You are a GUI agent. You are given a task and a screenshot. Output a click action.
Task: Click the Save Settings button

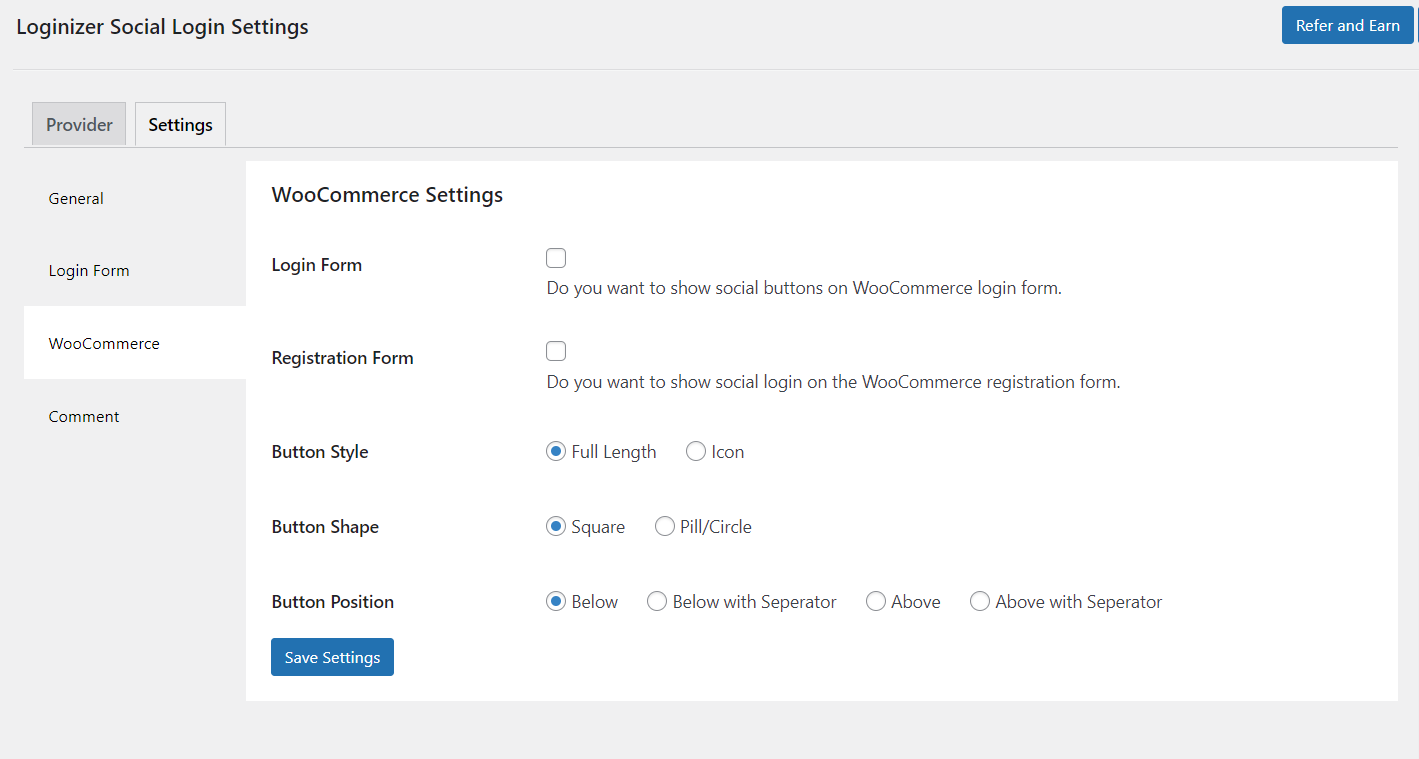332,657
